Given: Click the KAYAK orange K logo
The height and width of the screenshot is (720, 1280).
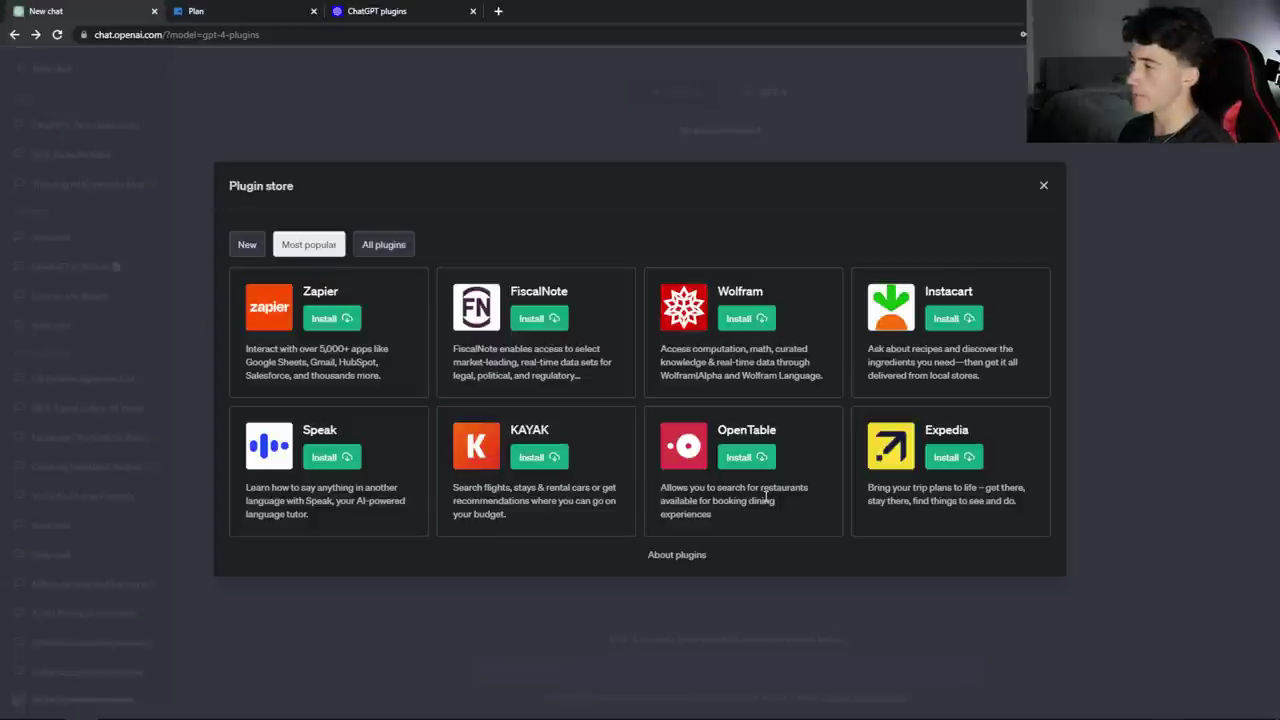Looking at the screenshot, I should [x=476, y=446].
